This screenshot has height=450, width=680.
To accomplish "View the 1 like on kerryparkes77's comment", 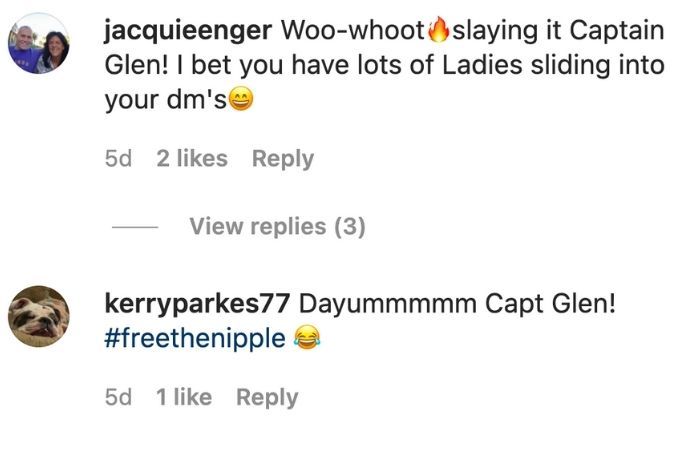I will coord(184,397).
